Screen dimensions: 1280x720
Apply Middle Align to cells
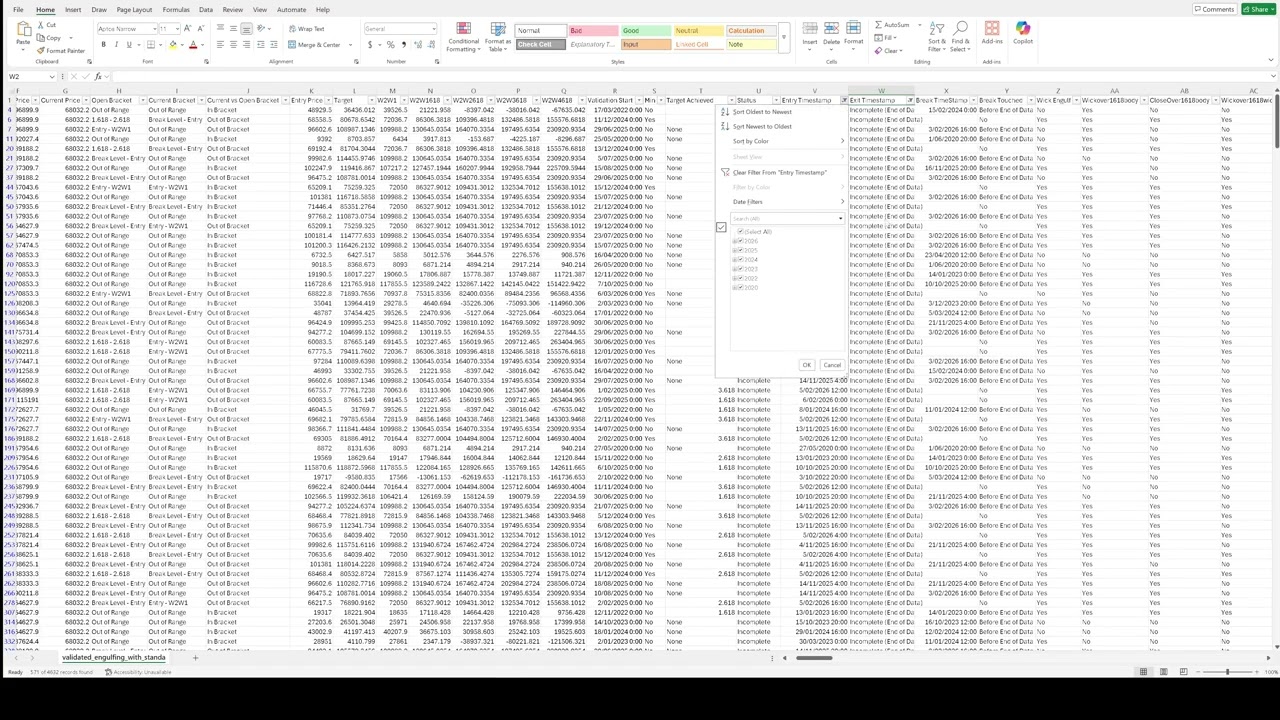[x=233, y=29]
